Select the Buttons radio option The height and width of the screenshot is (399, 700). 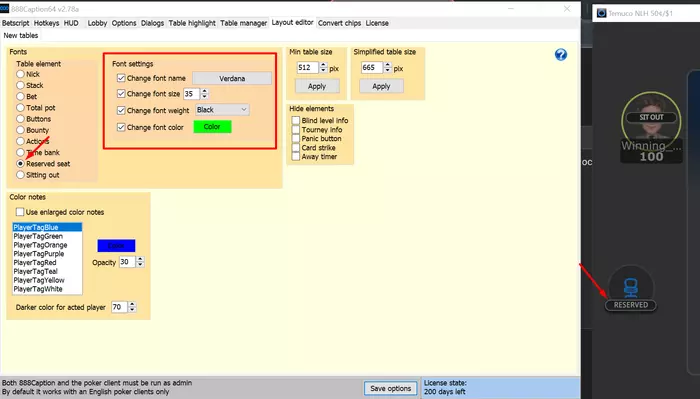point(20,119)
